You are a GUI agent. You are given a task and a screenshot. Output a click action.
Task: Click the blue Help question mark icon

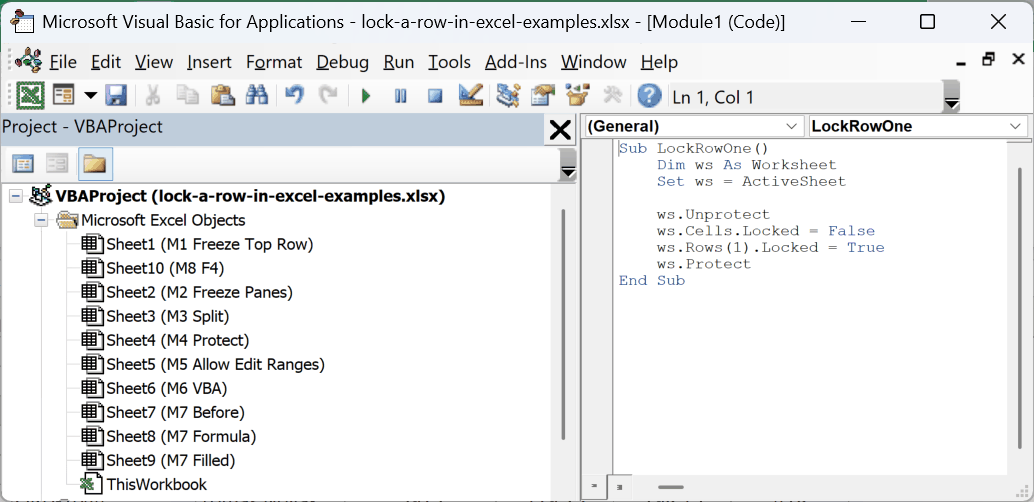point(650,97)
